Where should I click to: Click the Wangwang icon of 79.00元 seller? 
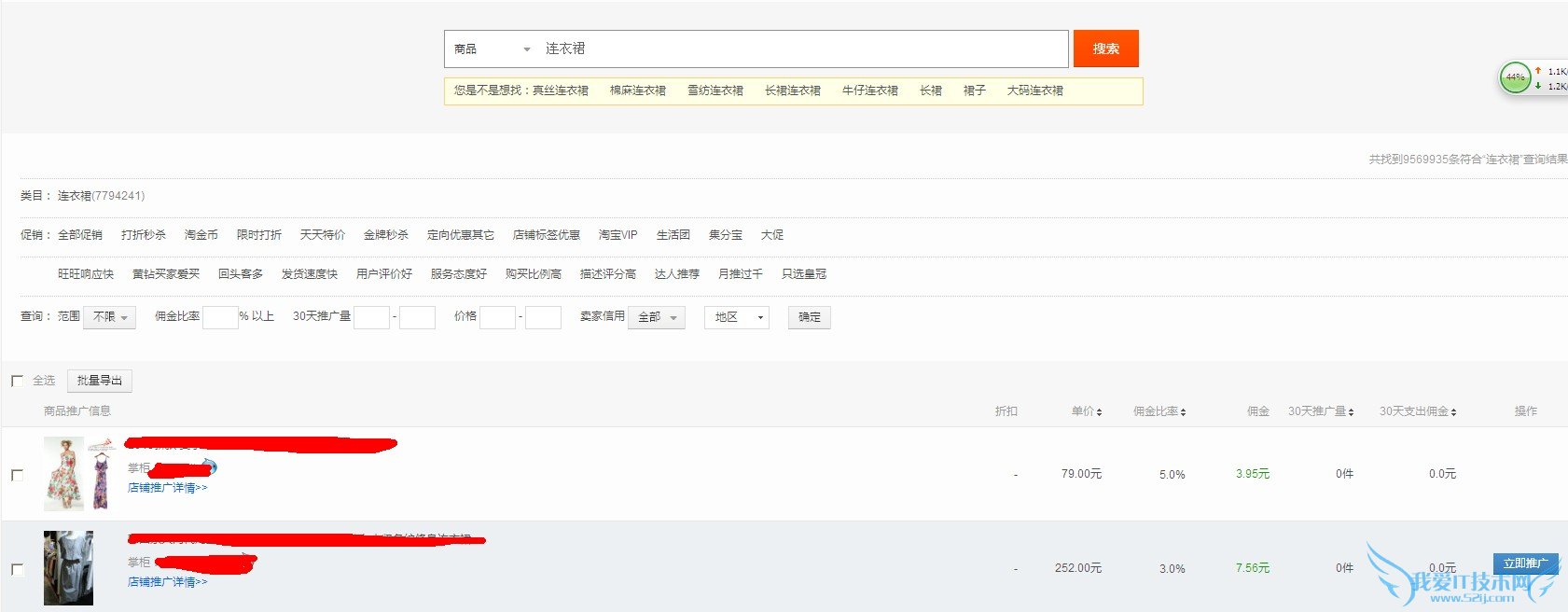coord(210,467)
